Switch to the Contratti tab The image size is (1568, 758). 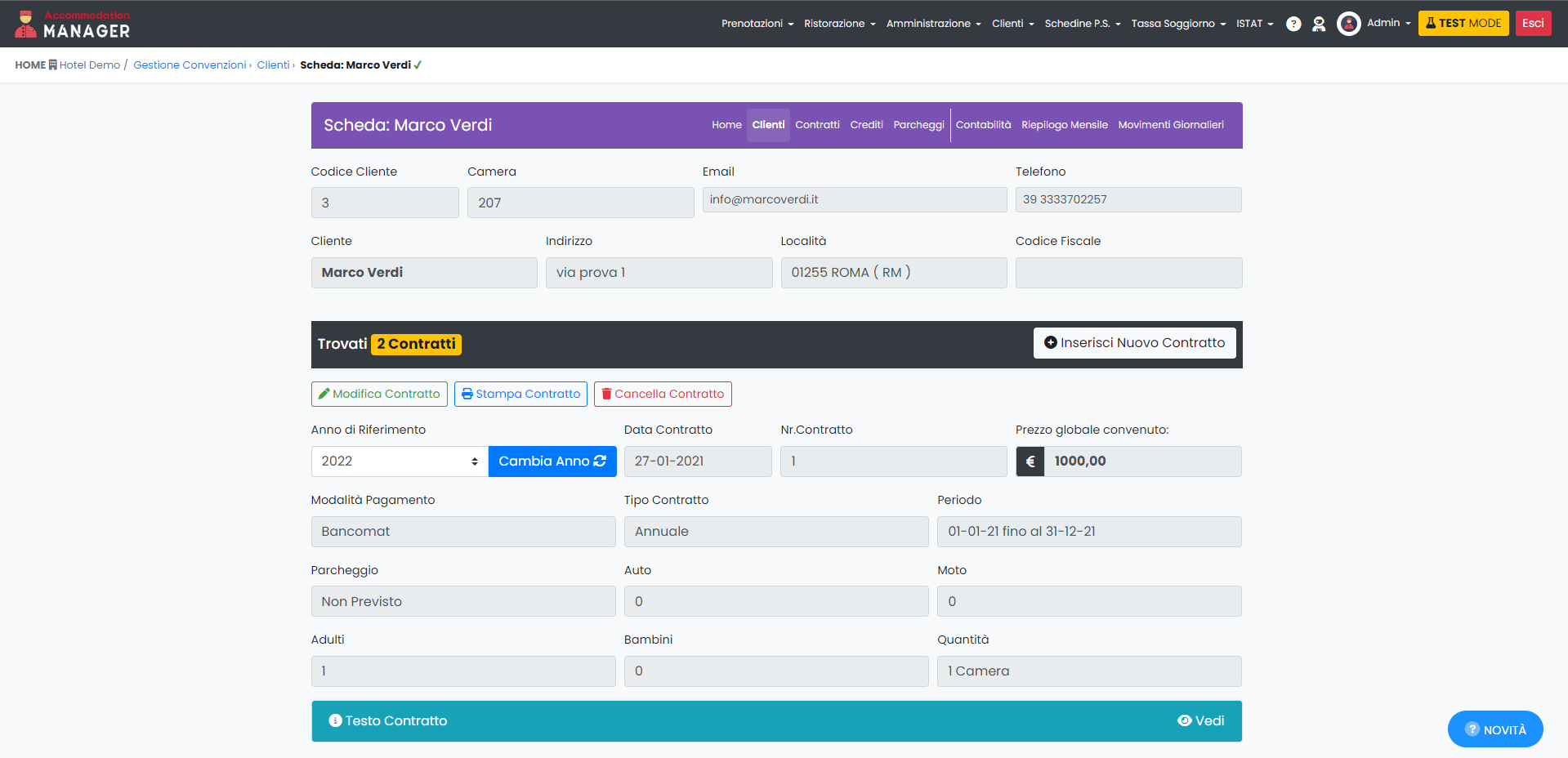point(817,125)
